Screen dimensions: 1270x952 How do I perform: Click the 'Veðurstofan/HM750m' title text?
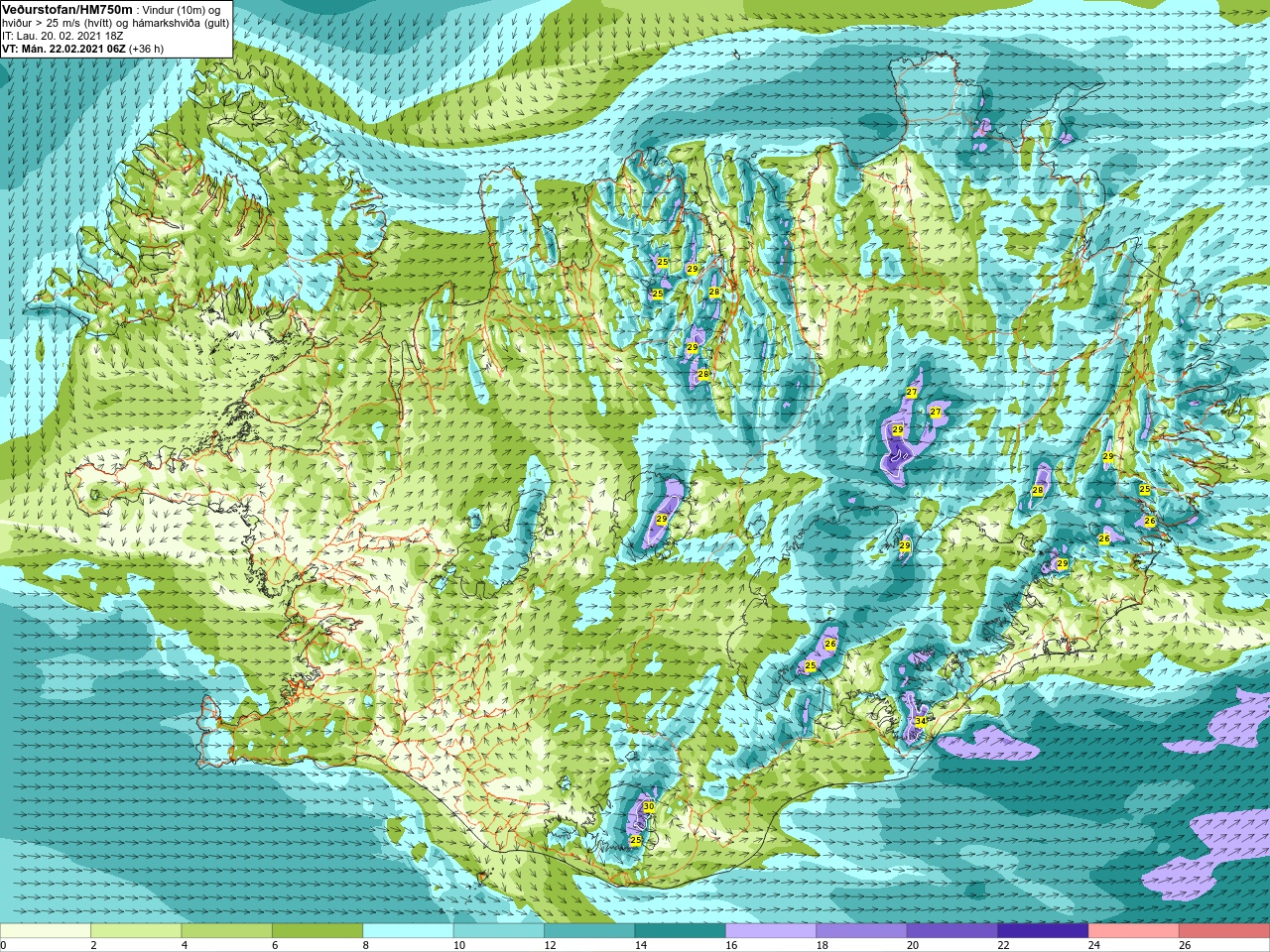66,9
